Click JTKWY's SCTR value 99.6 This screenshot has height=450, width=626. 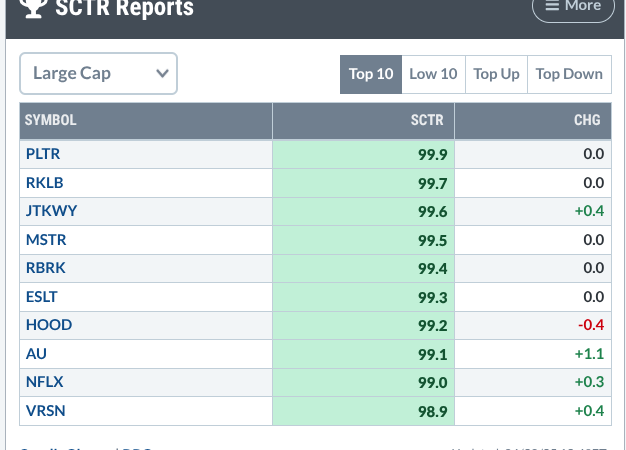point(432,212)
